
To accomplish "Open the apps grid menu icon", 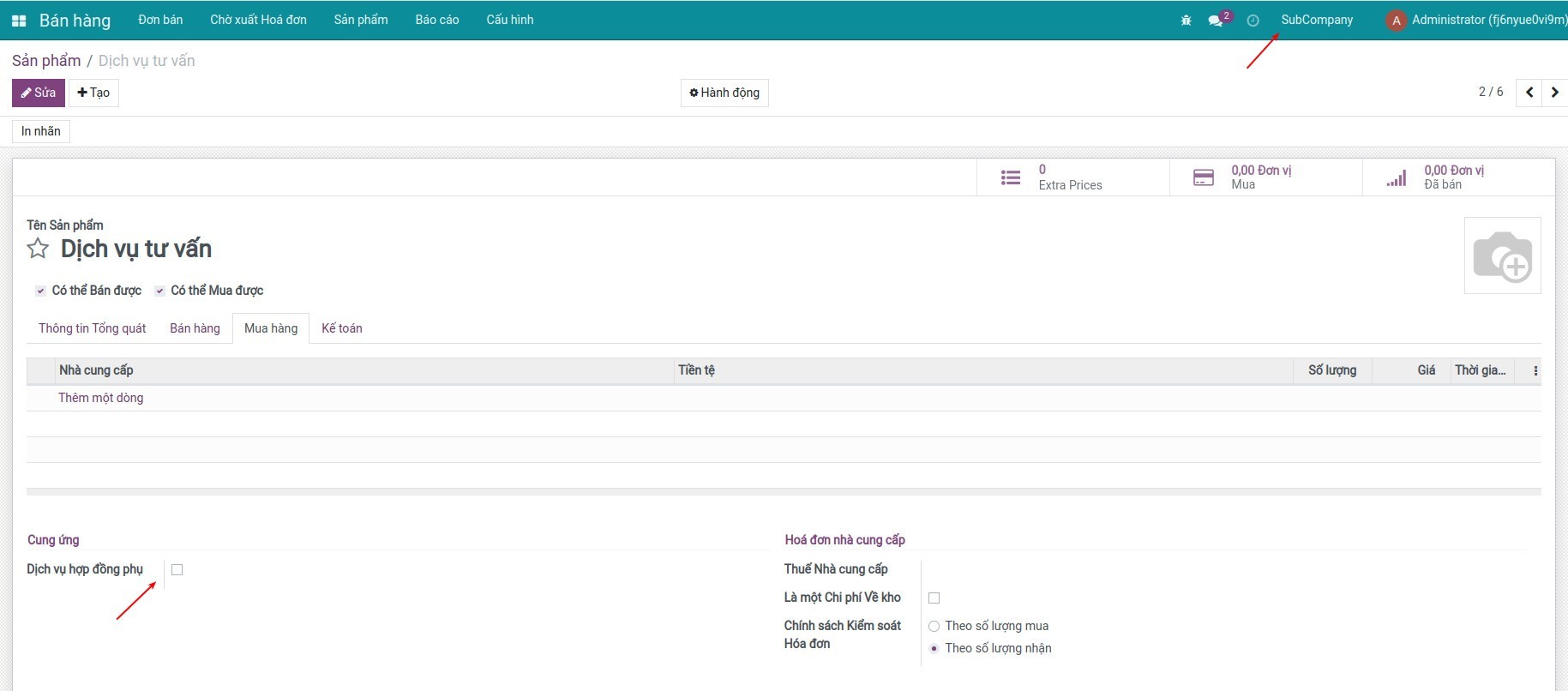I will pos(19,21).
